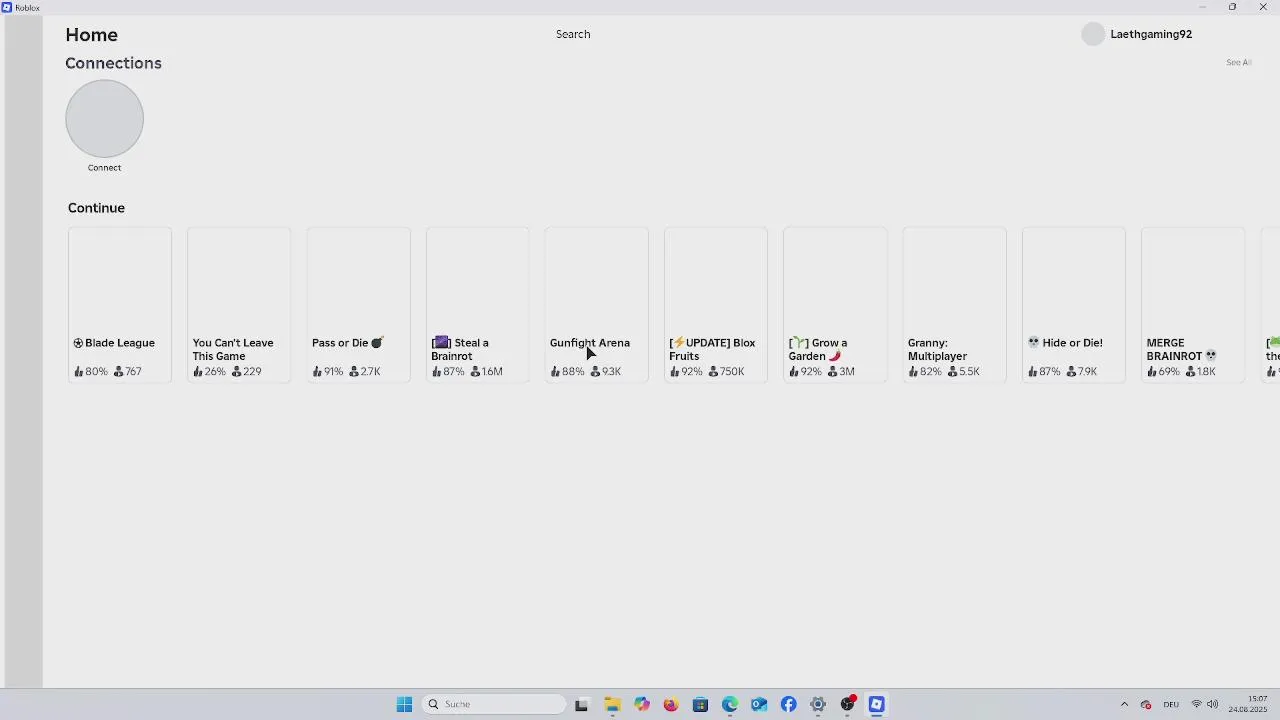Open Task View on the taskbar

(x=581, y=704)
